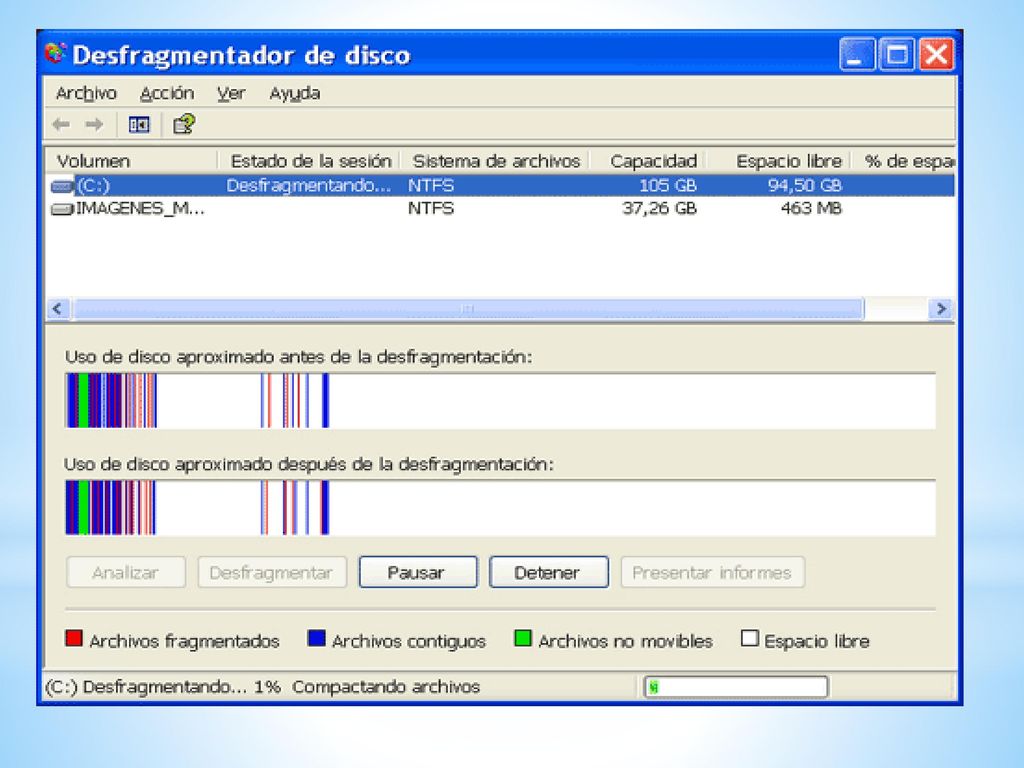Sort by Sistema de archivos column
The image size is (1024, 768).
click(x=494, y=161)
